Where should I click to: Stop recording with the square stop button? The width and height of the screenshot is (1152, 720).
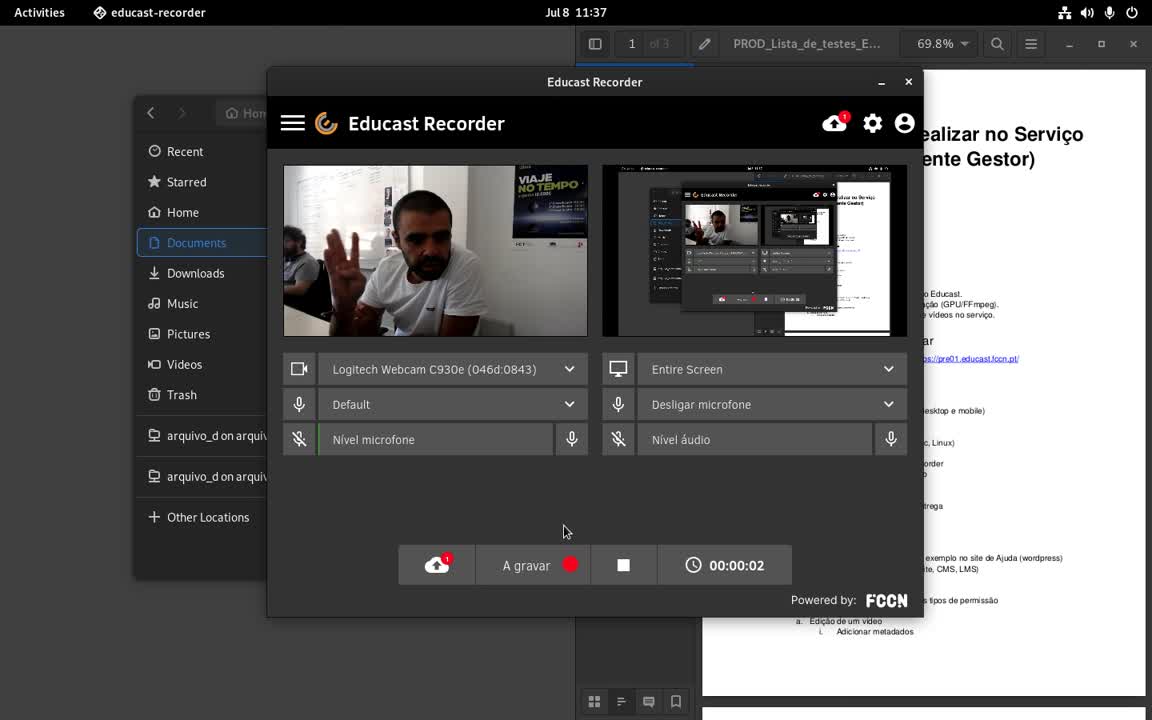tap(624, 565)
